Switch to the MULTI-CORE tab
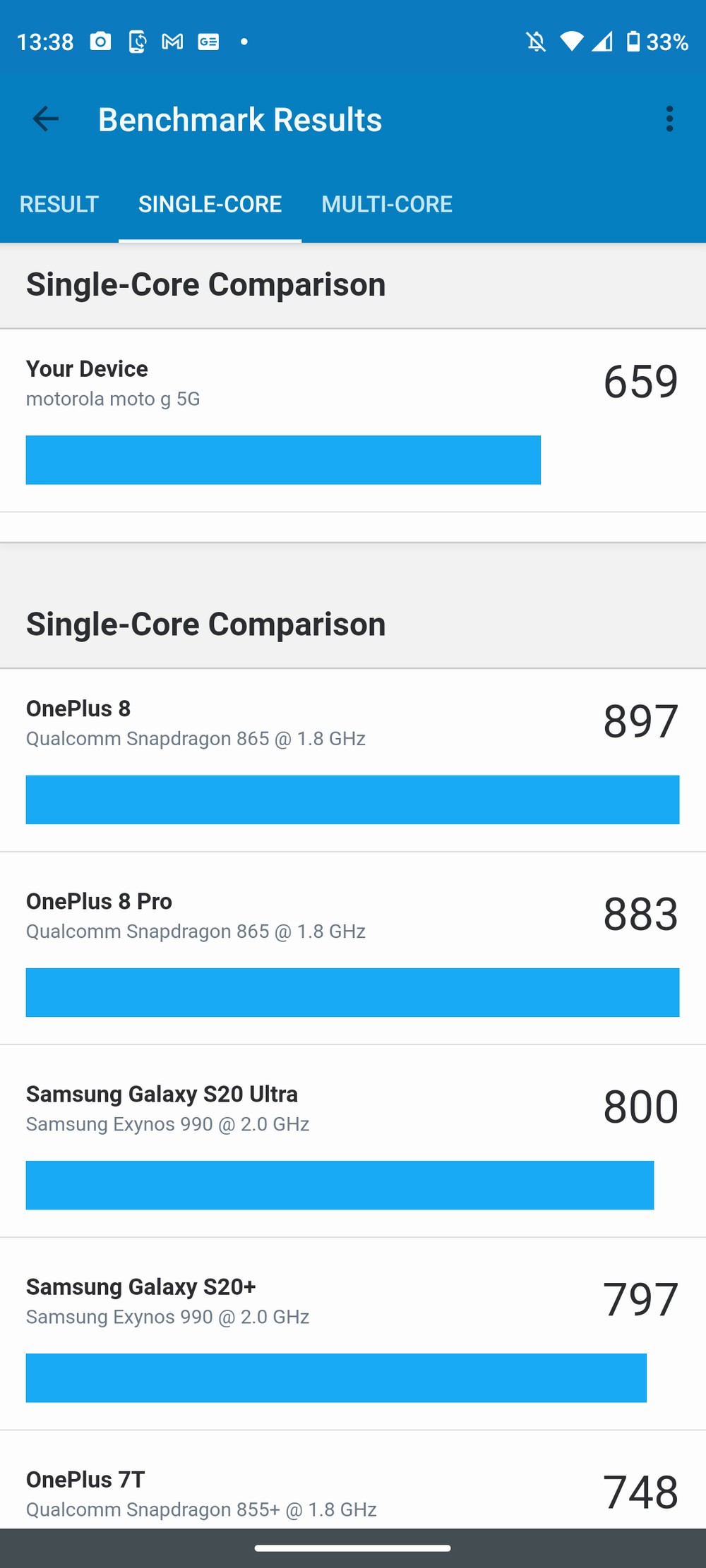Image resolution: width=706 pixels, height=1568 pixels. click(x=387, y=204)
